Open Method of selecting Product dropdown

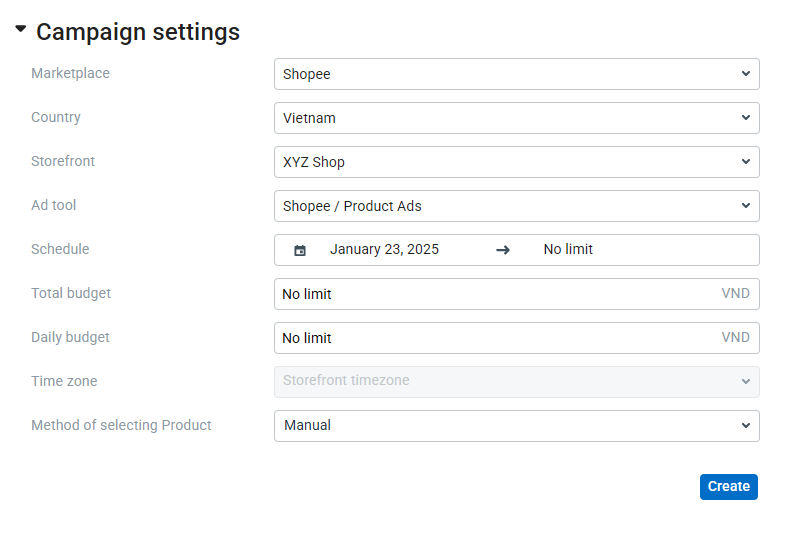[516, 426]
